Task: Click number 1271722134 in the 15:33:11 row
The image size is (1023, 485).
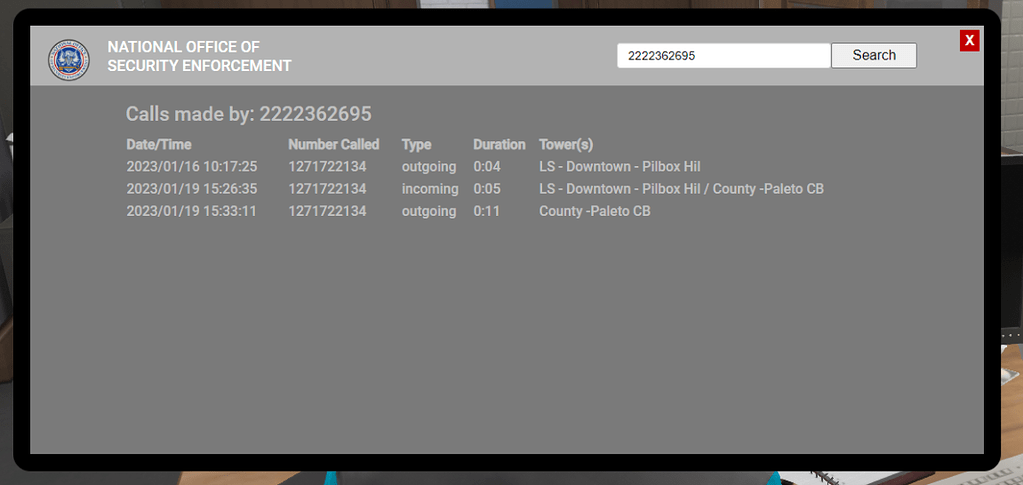Action: point(328,211)
